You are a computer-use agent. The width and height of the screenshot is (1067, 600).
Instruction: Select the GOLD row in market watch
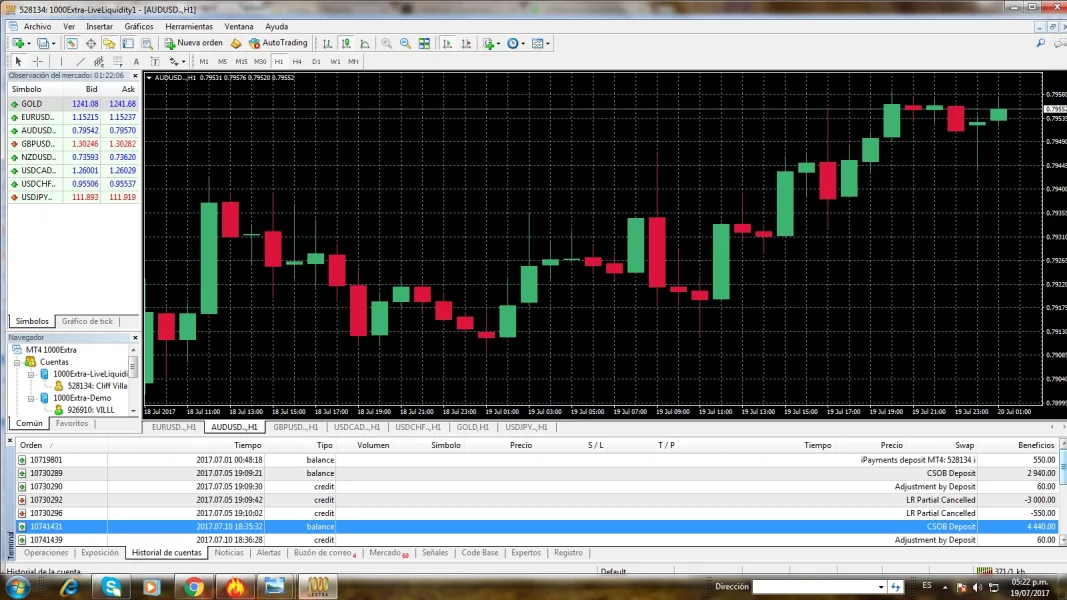[x=32, y=104]
